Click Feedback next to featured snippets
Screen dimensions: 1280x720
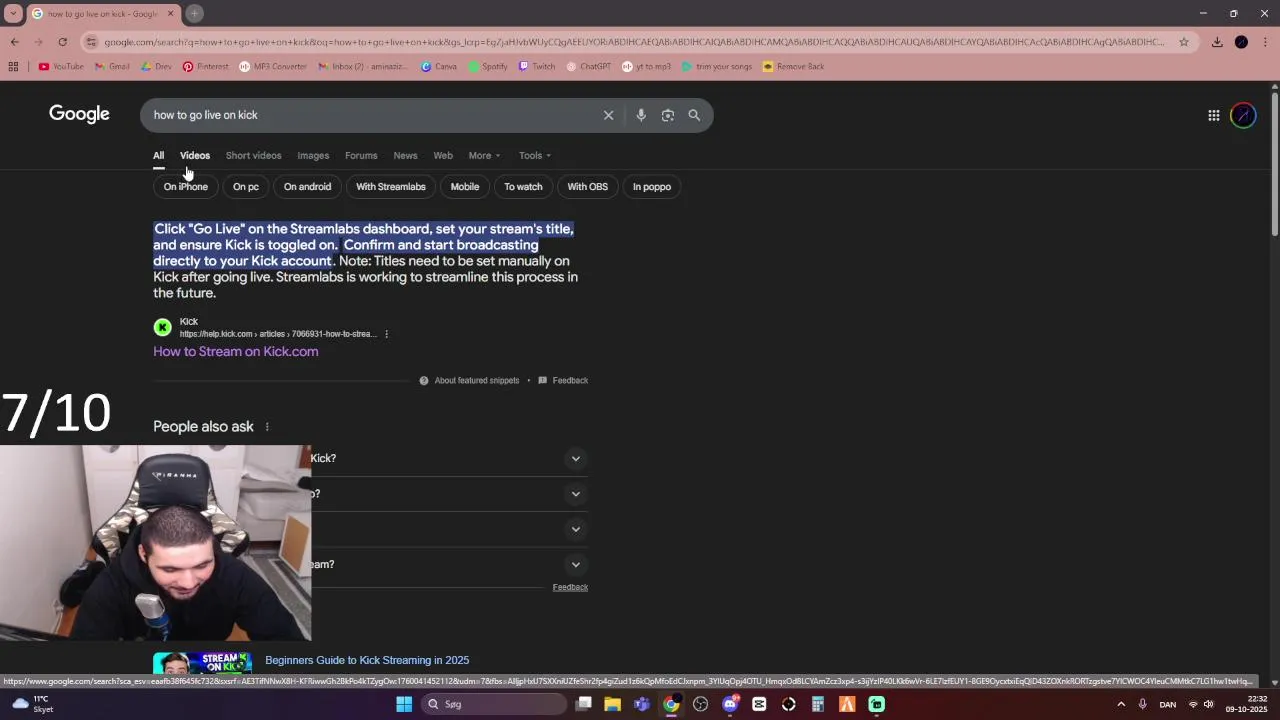[563, 381]
